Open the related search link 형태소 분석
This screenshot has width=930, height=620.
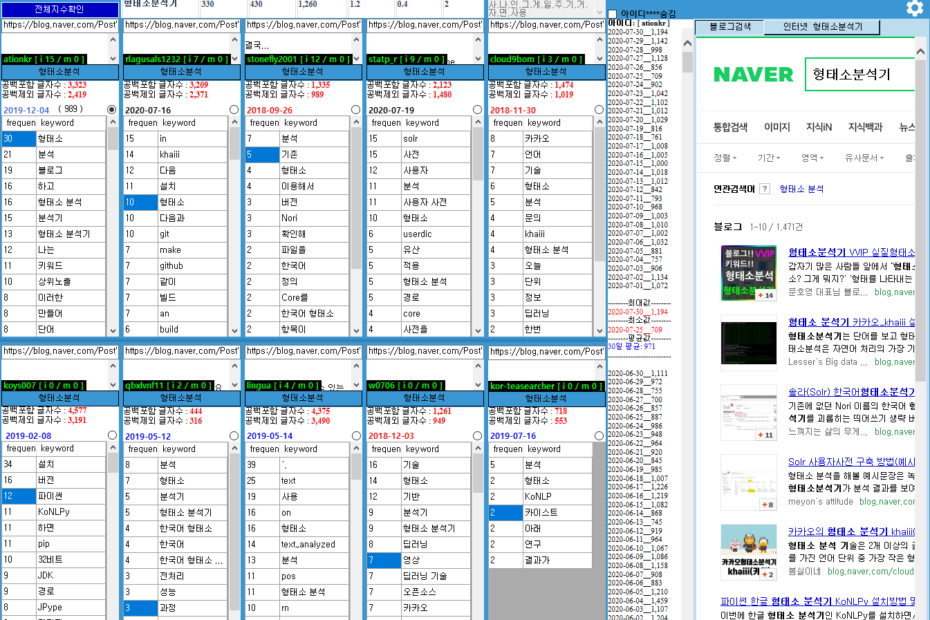[801, 189]
